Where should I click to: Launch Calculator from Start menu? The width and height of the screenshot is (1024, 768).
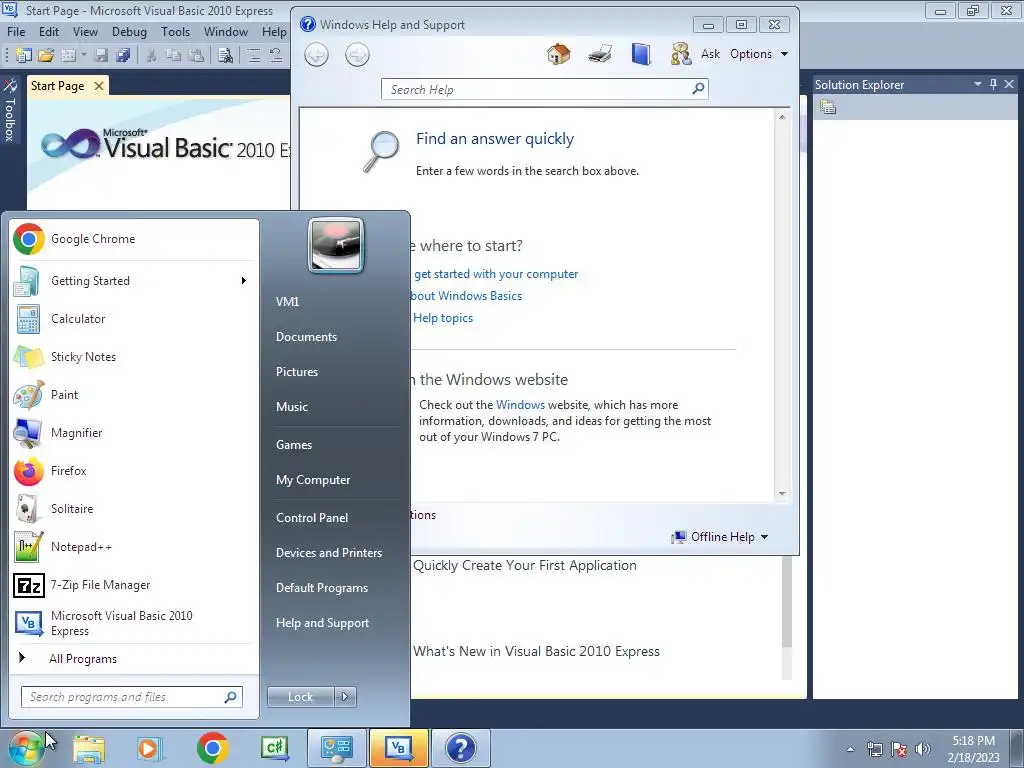134,319
